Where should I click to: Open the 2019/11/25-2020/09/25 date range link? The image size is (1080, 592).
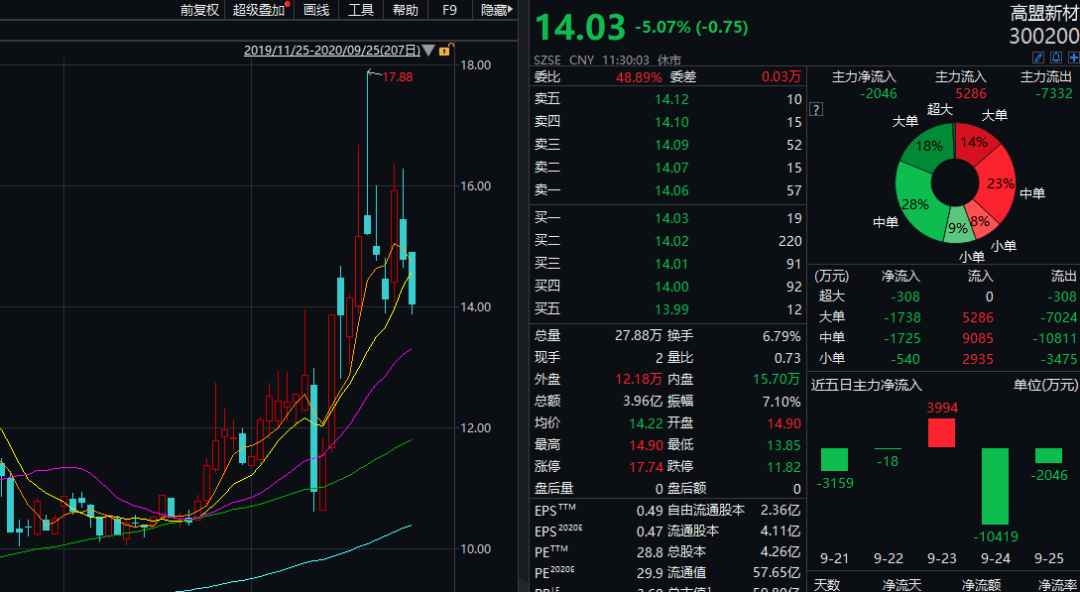(332, 50)
